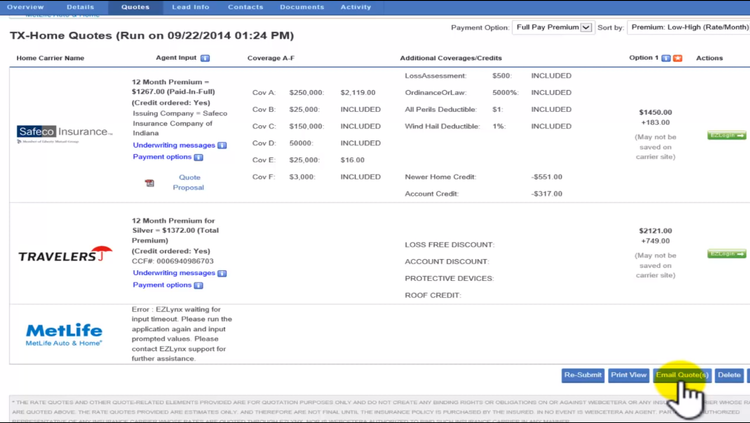
Task: Click the Print View button
Action: coord(628,375)
